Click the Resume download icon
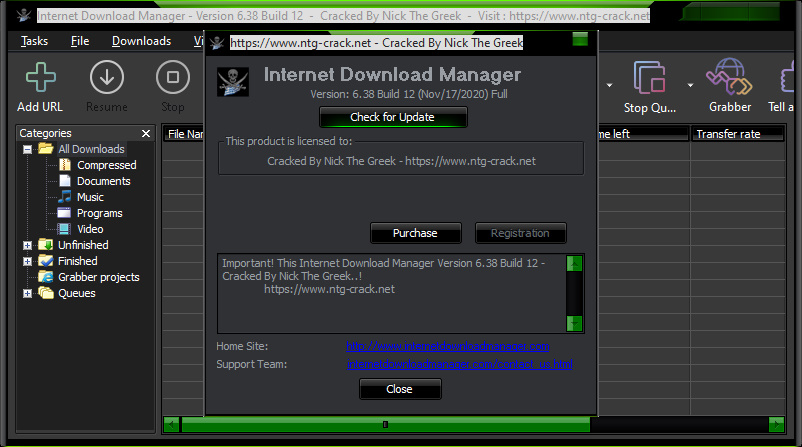 (x=107, y=77)
